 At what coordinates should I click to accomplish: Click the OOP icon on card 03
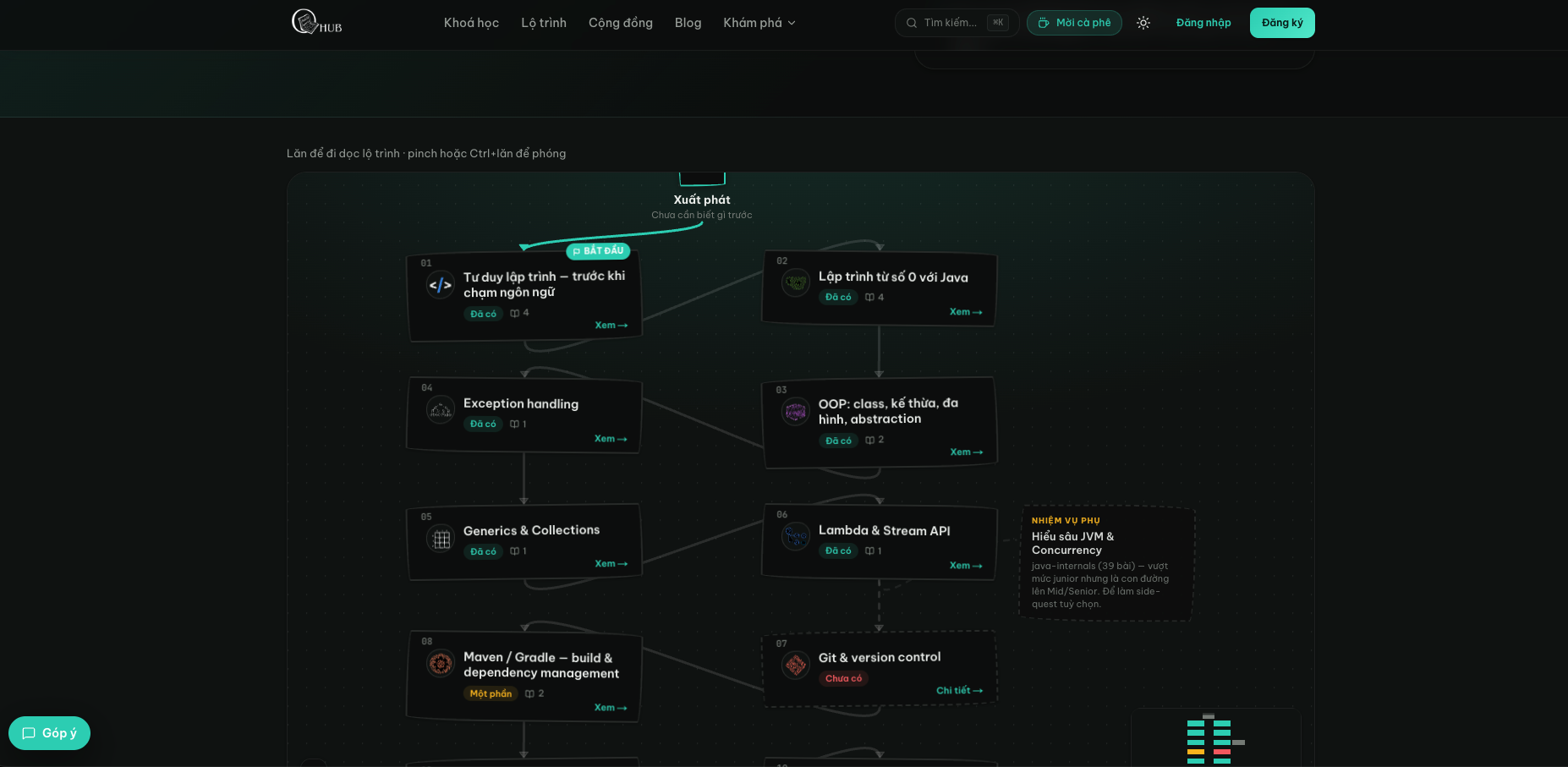click(796, 412)
